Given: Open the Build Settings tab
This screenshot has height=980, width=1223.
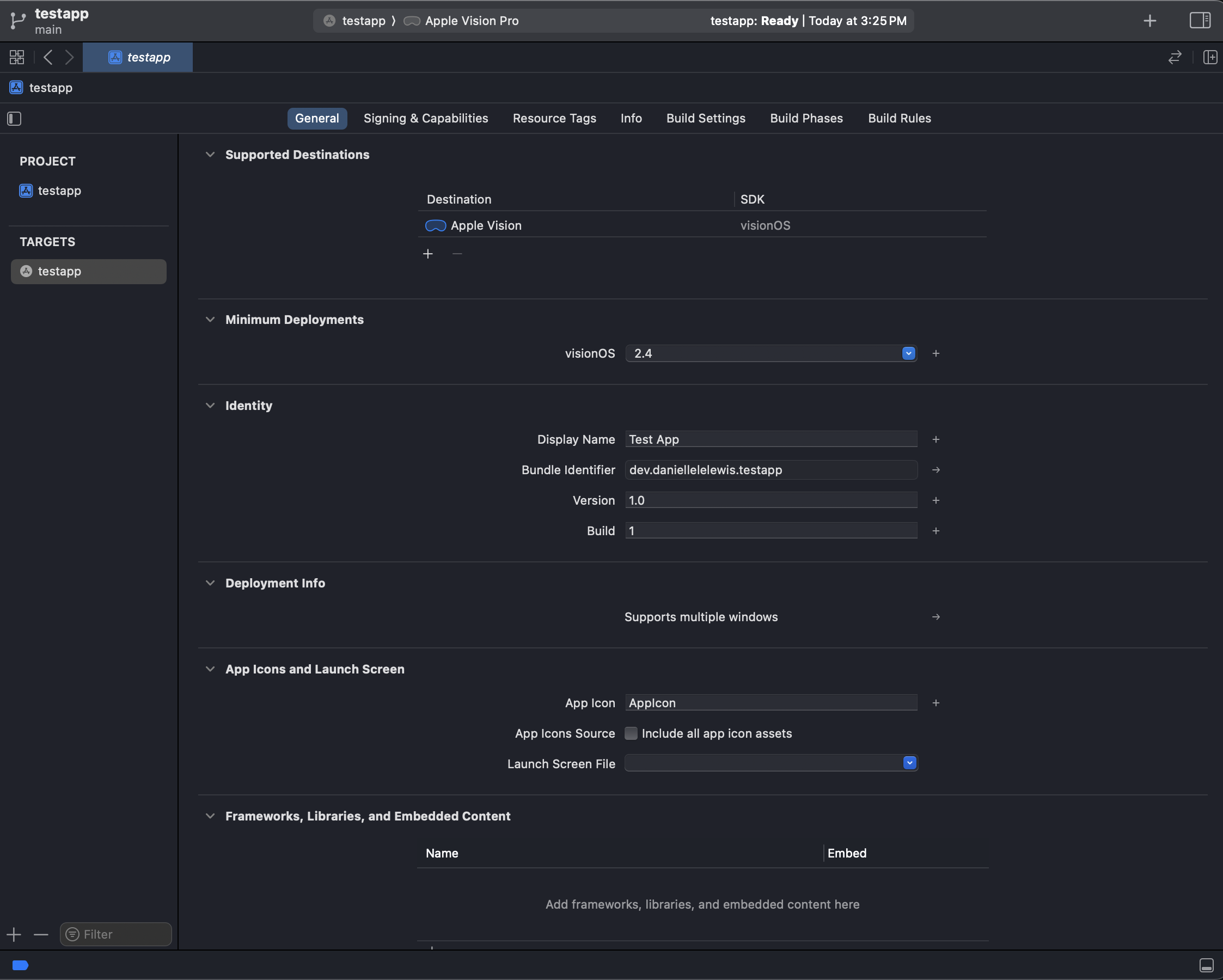Looking at the screenshot, I should 706,119.
